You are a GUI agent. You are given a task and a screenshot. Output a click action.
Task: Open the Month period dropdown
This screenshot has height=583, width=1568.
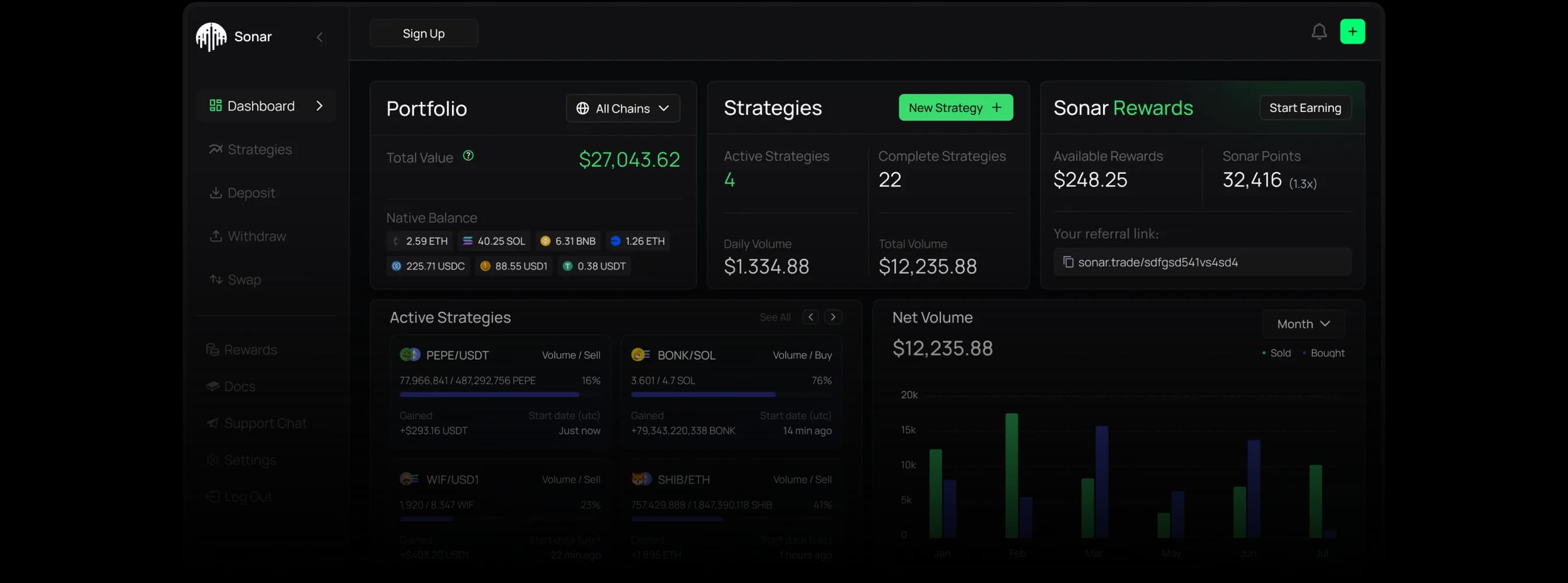(1303, 324)
